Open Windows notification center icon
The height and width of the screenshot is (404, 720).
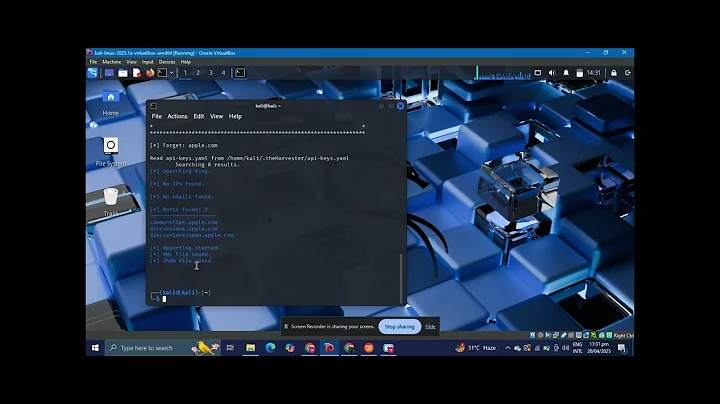tap(622, 348)
